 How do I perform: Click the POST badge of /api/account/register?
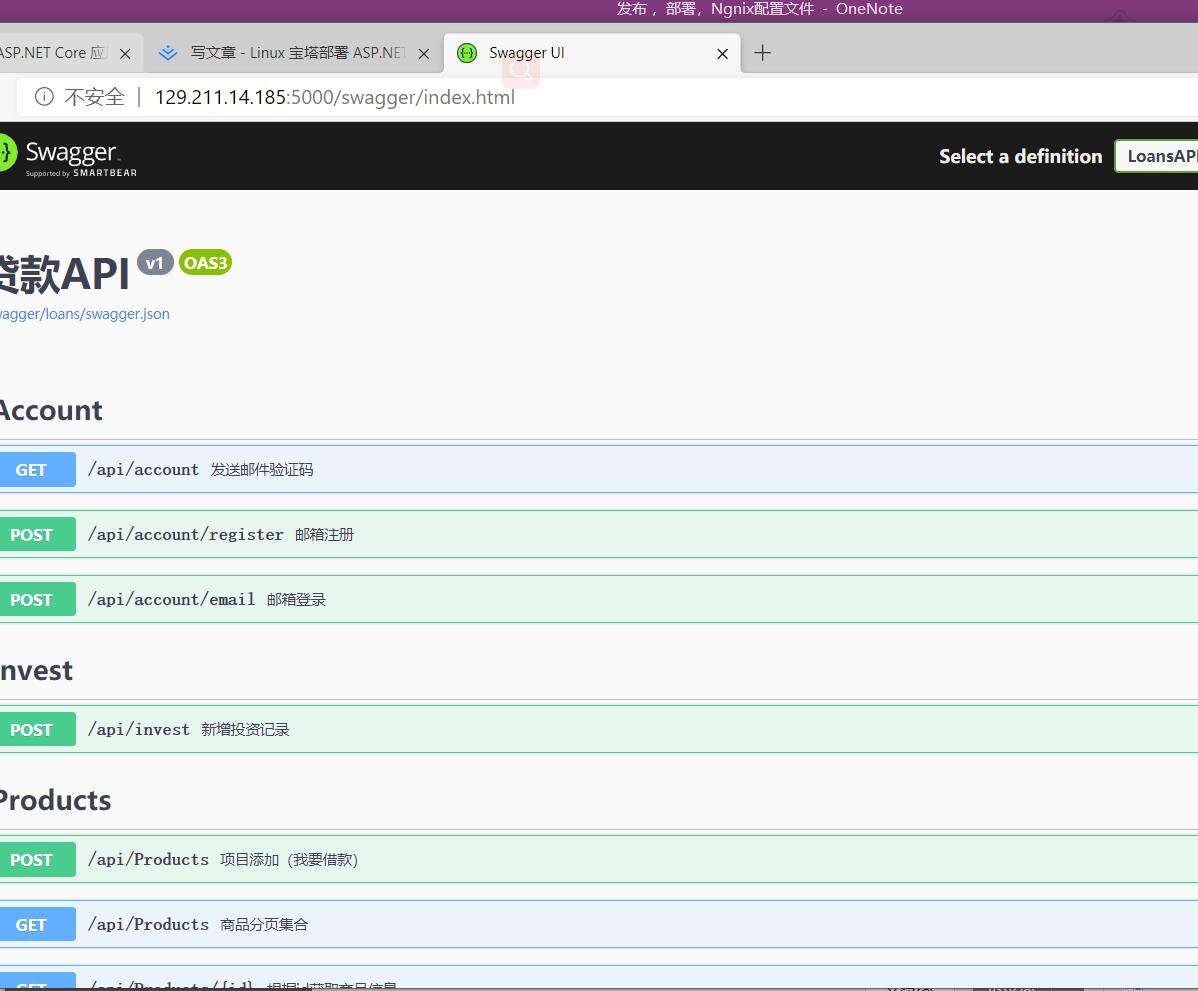point(37,534)
